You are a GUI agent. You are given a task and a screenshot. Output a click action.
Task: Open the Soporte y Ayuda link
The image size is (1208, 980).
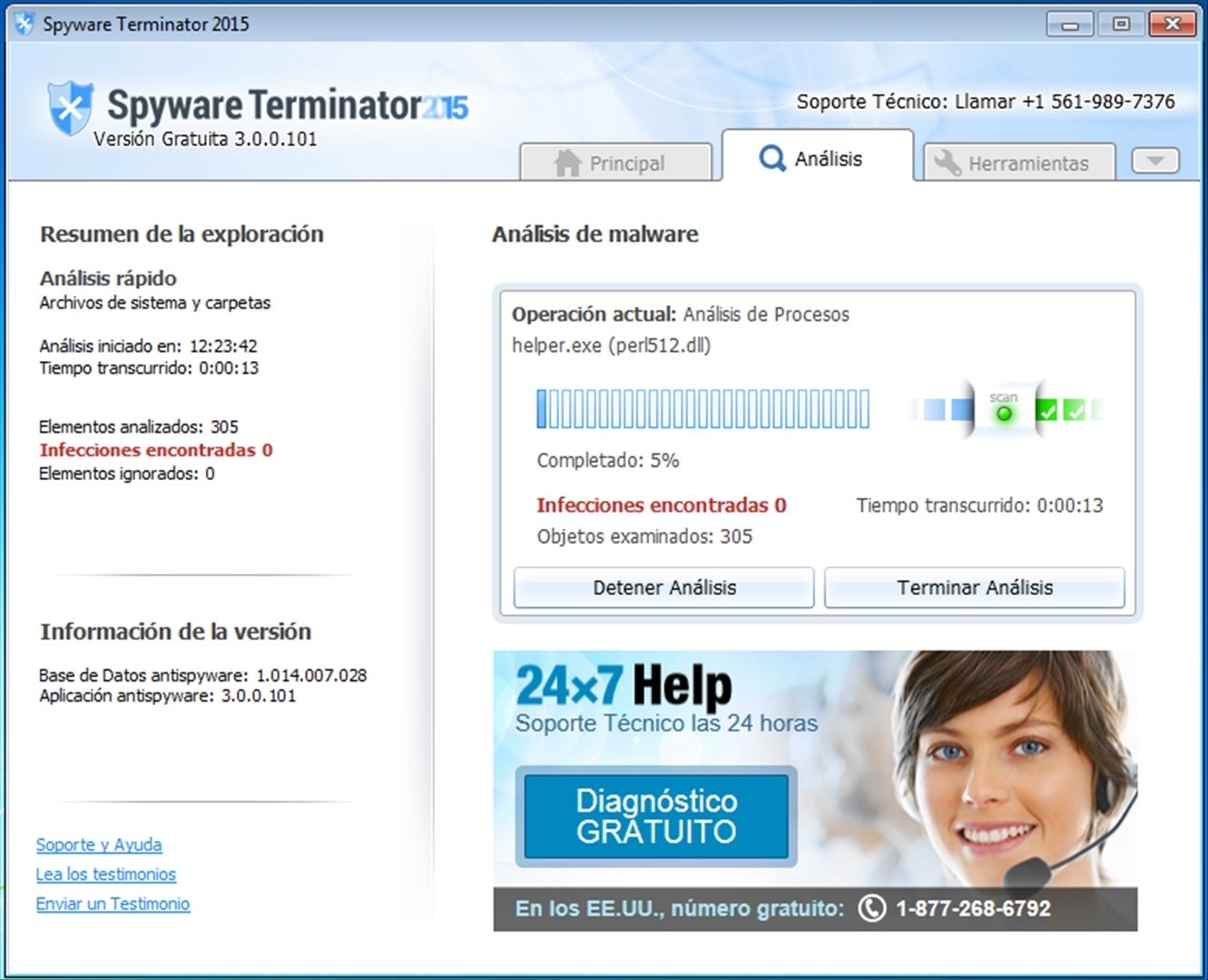(99, 845)
